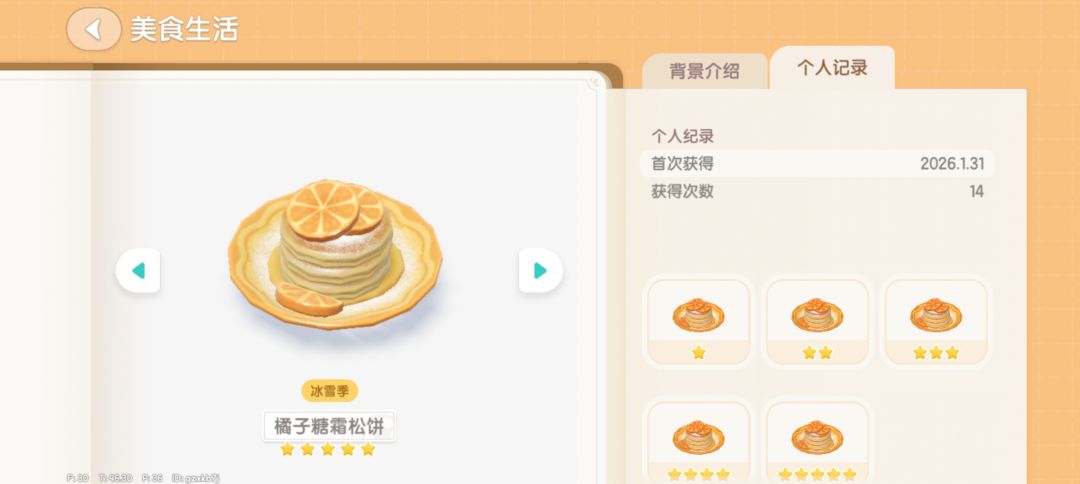Open the four-star pancake record tile
Image resolution: width=1080 pixels, height=484 pixels.
click(698, 442)
